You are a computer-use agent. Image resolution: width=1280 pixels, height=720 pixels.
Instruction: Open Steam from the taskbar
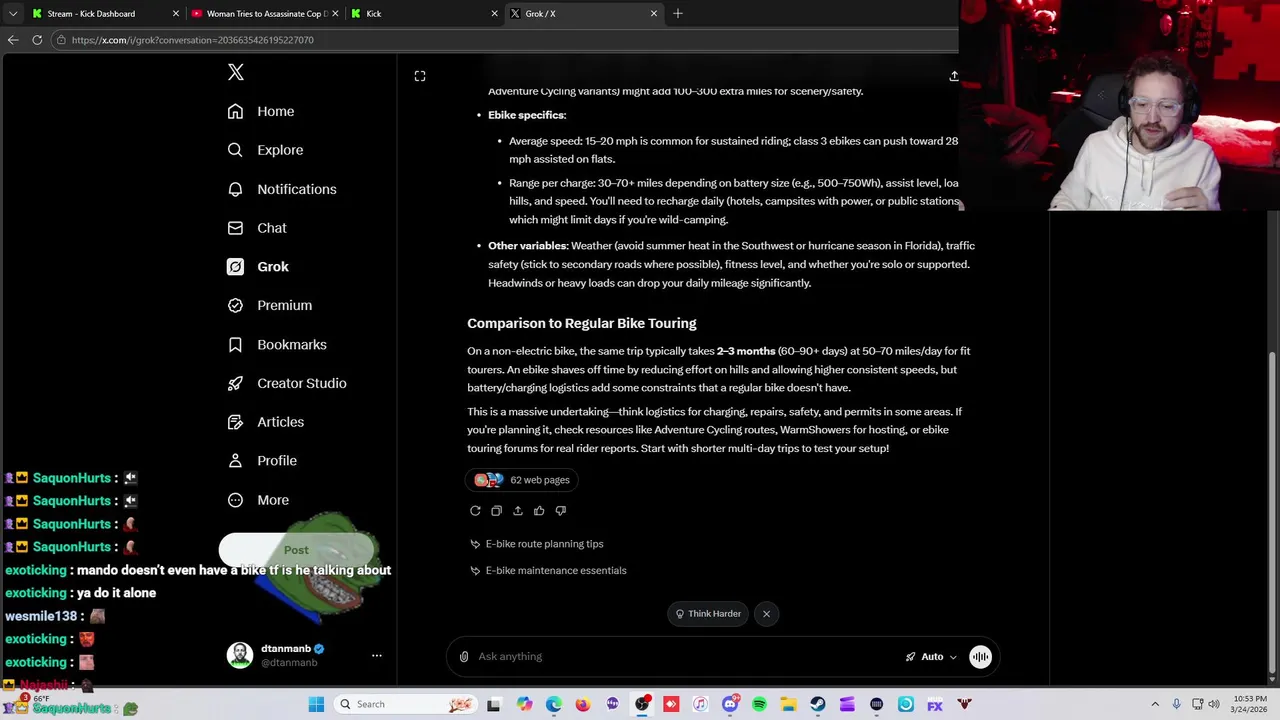pos(818,704)
